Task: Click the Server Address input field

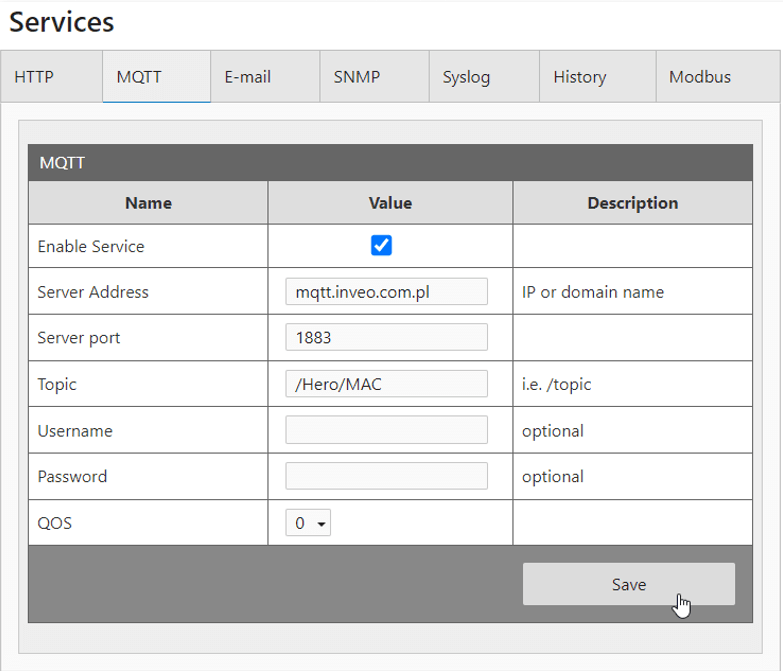Action: coord(386,292)
